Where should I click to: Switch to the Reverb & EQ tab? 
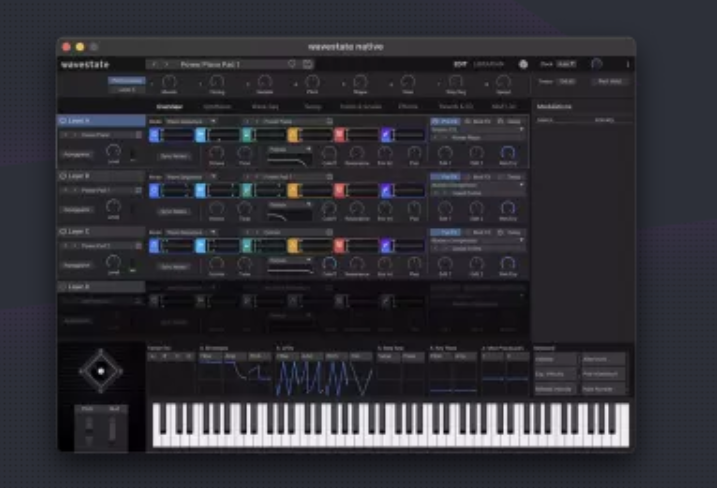point(456,107)
